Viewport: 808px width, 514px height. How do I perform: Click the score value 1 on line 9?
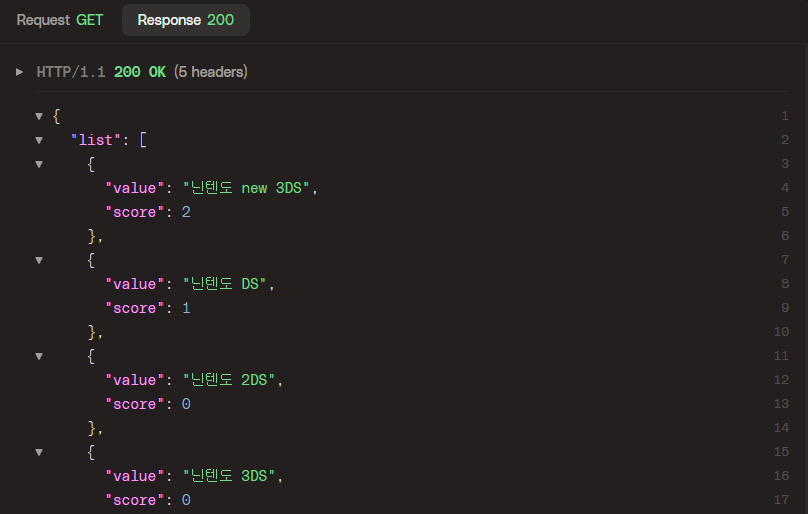[x=186, y=308]
